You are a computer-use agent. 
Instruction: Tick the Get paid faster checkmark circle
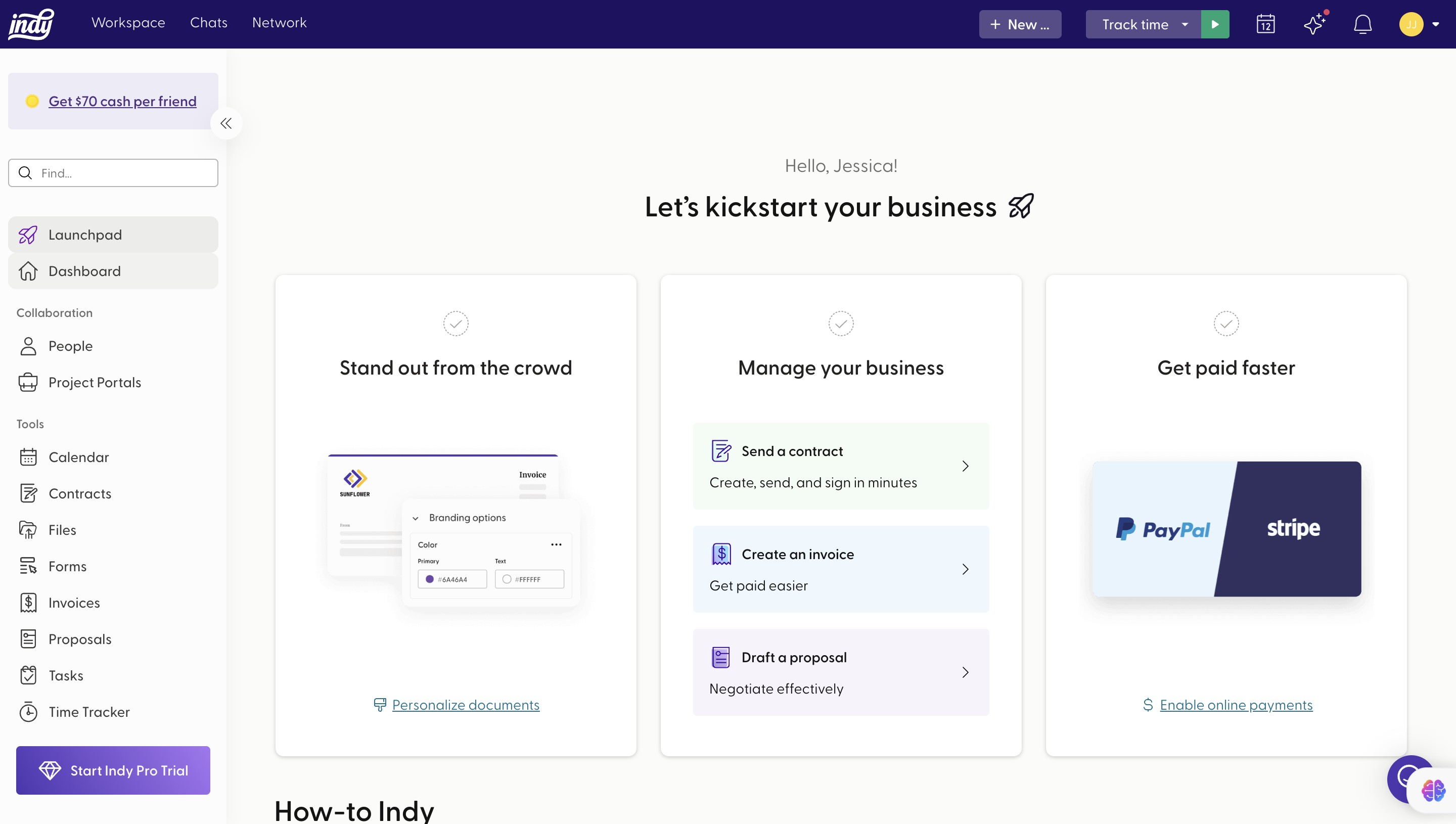[x=1225, y=324]
